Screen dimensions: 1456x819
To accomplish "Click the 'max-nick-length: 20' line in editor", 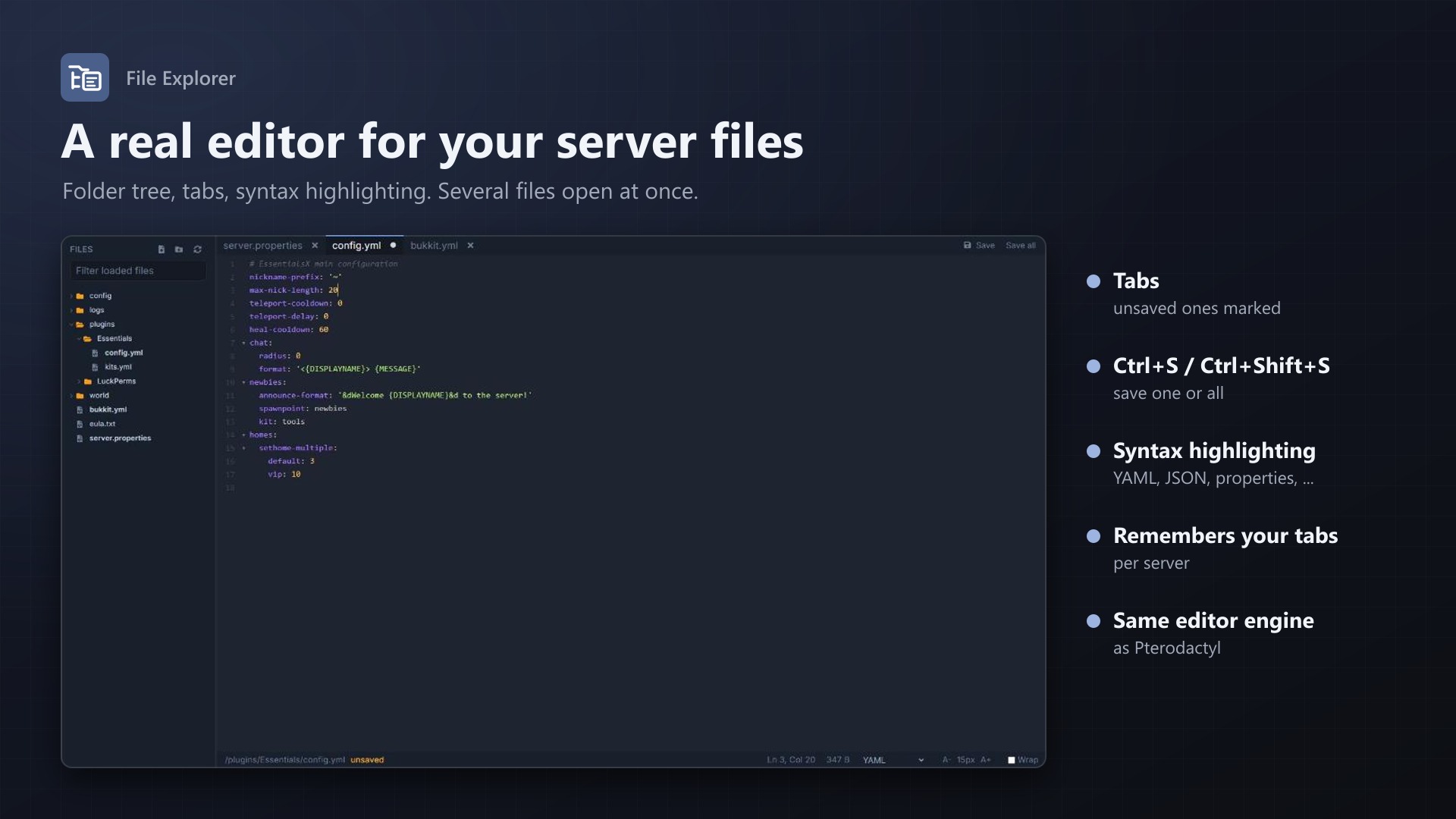I will [293, 290].
